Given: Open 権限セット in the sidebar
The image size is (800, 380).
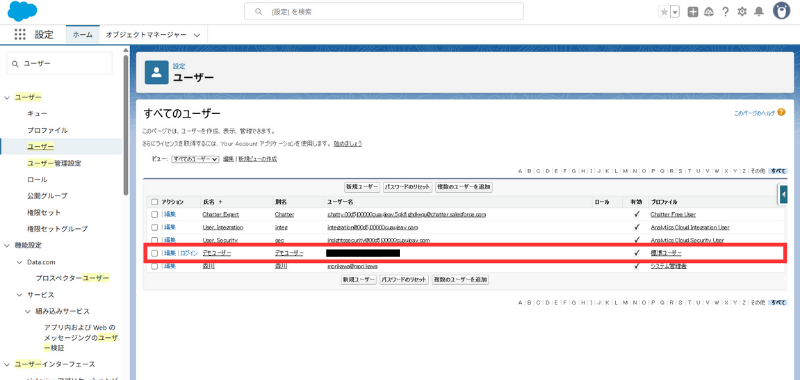Looking at the screenshot, I should click(44, 212).
